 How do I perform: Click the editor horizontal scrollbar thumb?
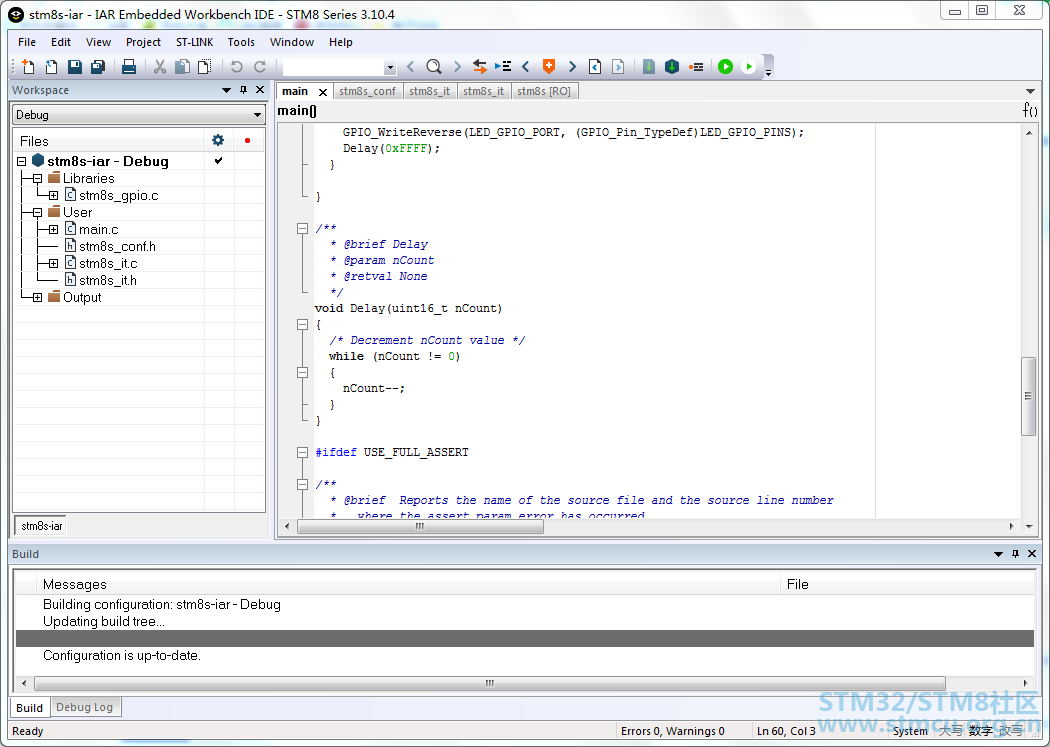(x=420, y=526)
